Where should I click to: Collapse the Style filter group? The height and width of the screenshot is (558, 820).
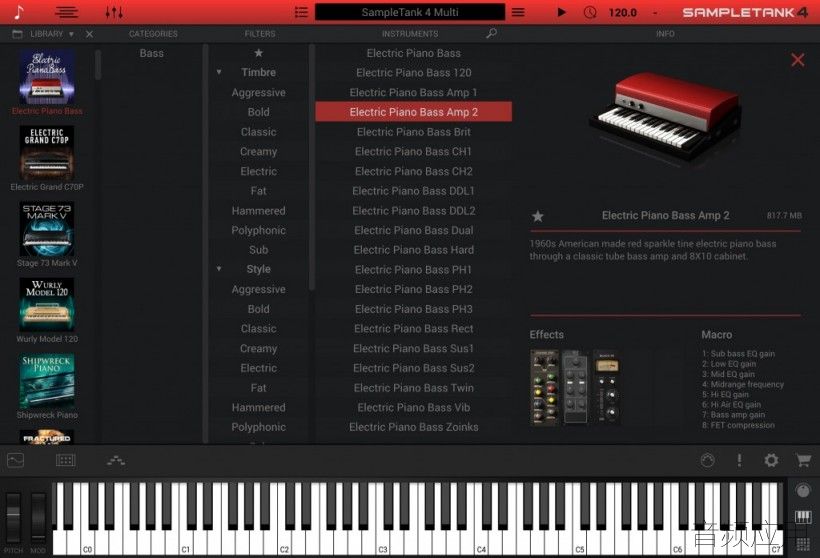219,269
